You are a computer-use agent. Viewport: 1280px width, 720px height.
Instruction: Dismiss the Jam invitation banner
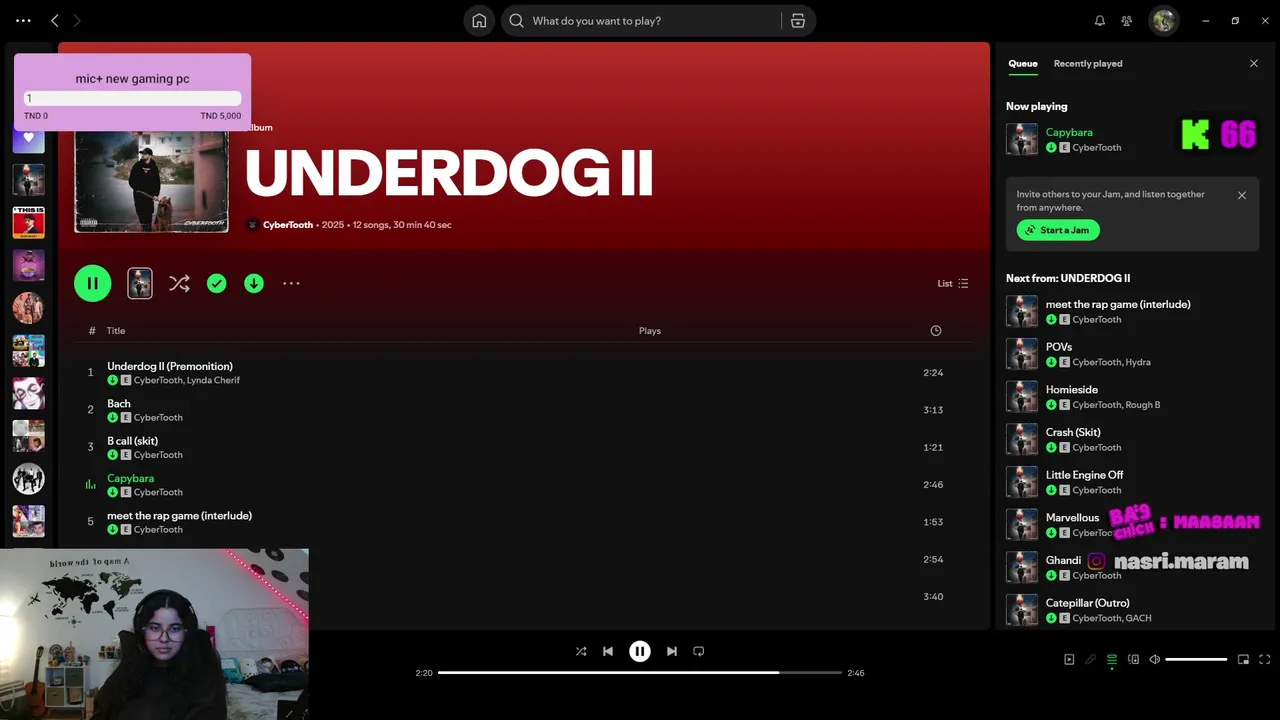pos(1242,196)
